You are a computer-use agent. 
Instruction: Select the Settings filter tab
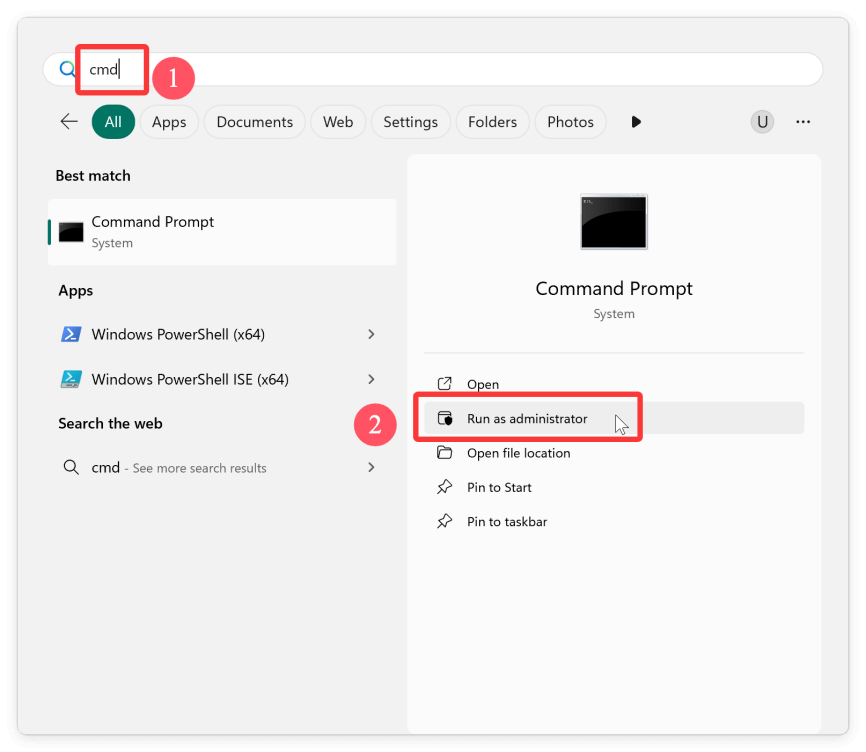(410, 122)
